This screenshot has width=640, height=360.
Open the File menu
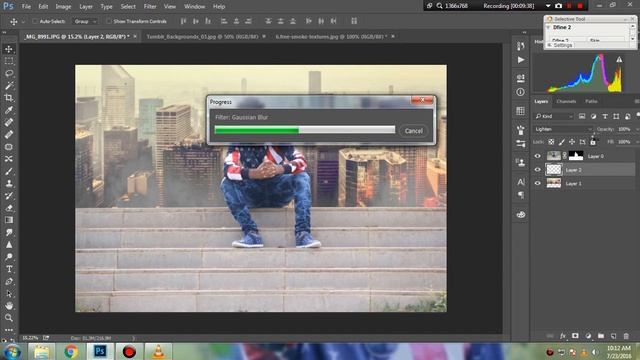pyautogui.click(x=26, y=7)
